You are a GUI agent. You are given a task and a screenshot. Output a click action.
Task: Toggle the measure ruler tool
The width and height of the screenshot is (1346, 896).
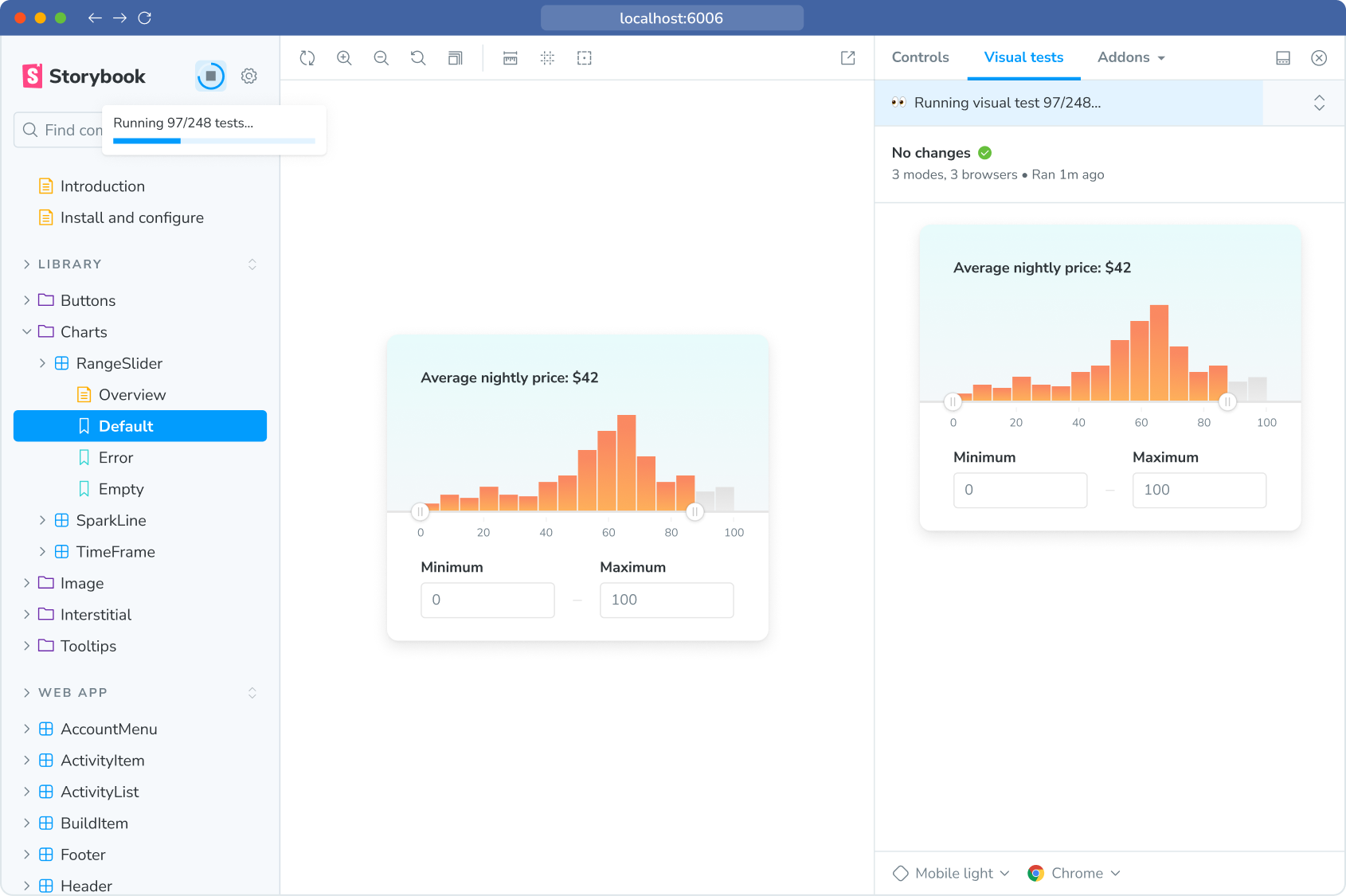click(x=511, y=58)
